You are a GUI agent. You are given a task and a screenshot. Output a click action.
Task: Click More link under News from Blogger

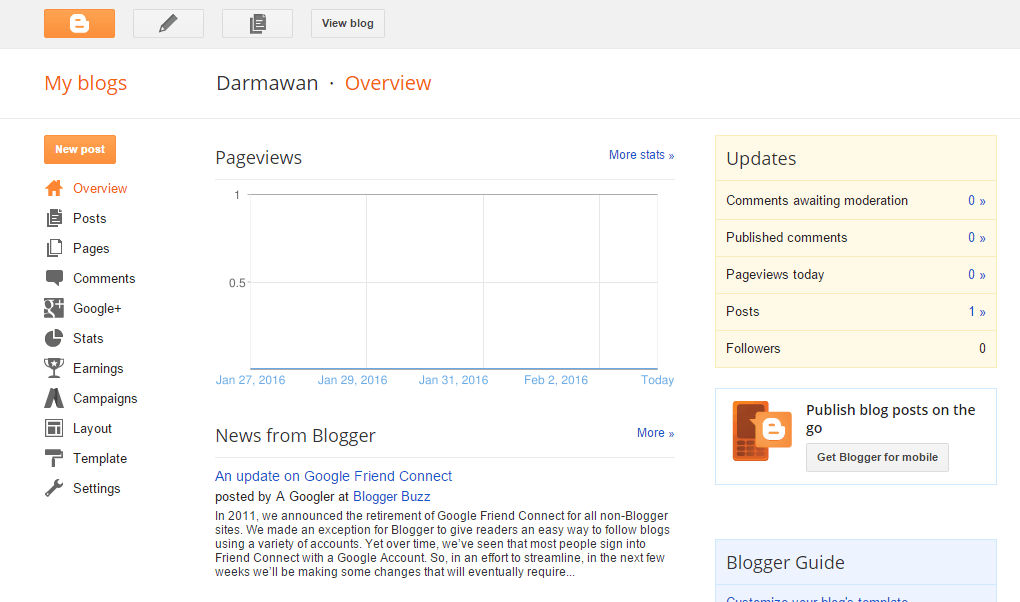coord(656,433)
